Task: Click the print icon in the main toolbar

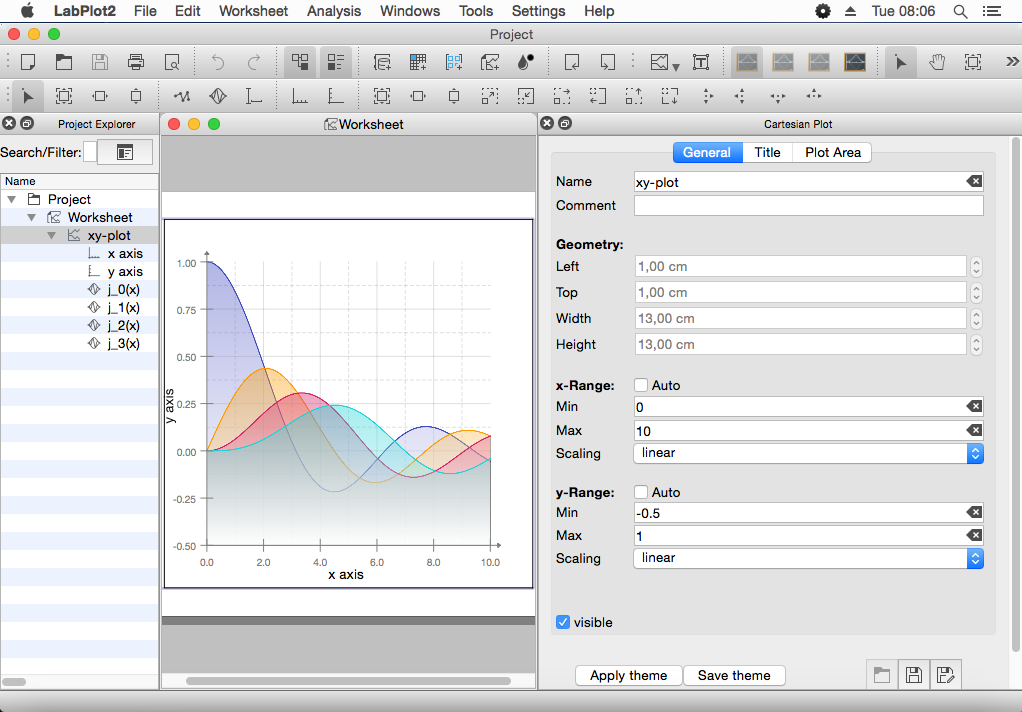Action: 135,61
